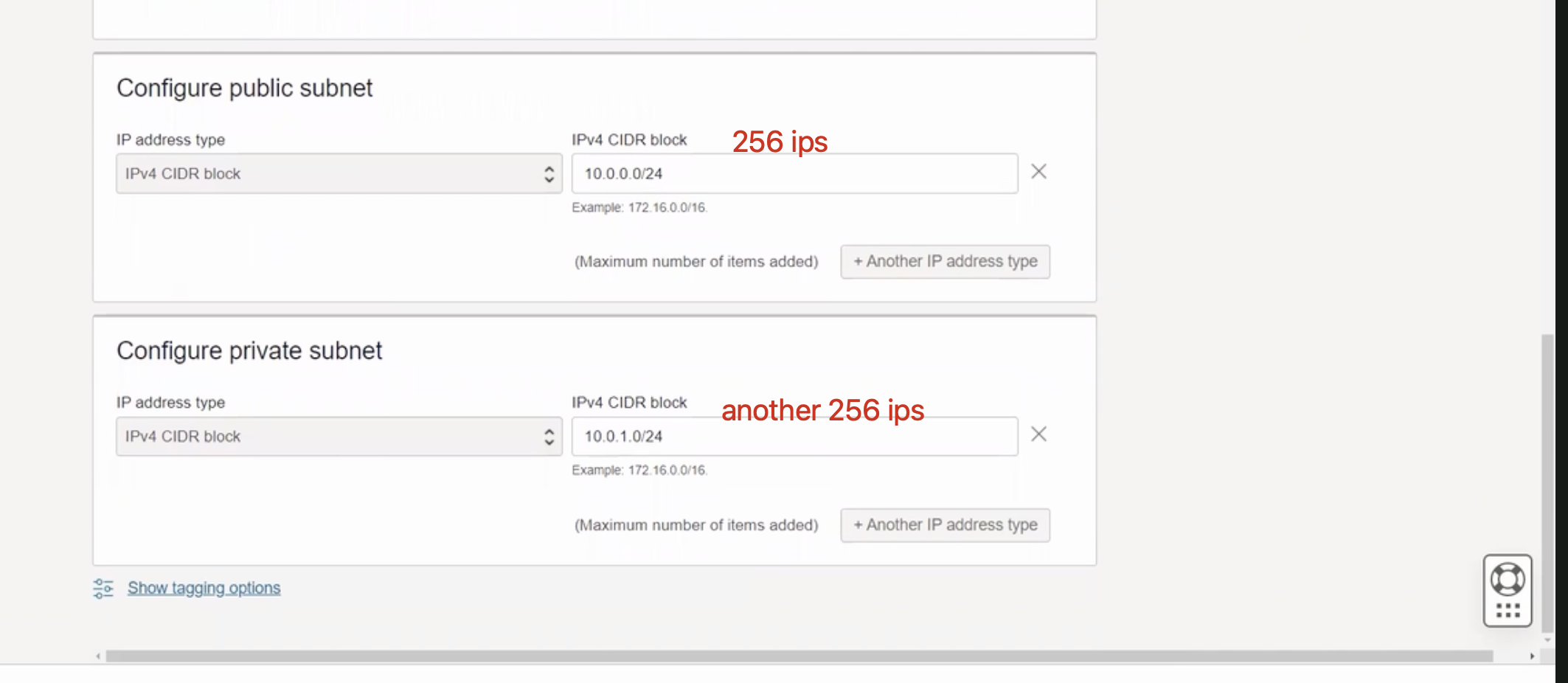Focus the public subnet 10.0.0.0/24 CIDR field
Screen dimensions: 1568x683
pos(794,174)
